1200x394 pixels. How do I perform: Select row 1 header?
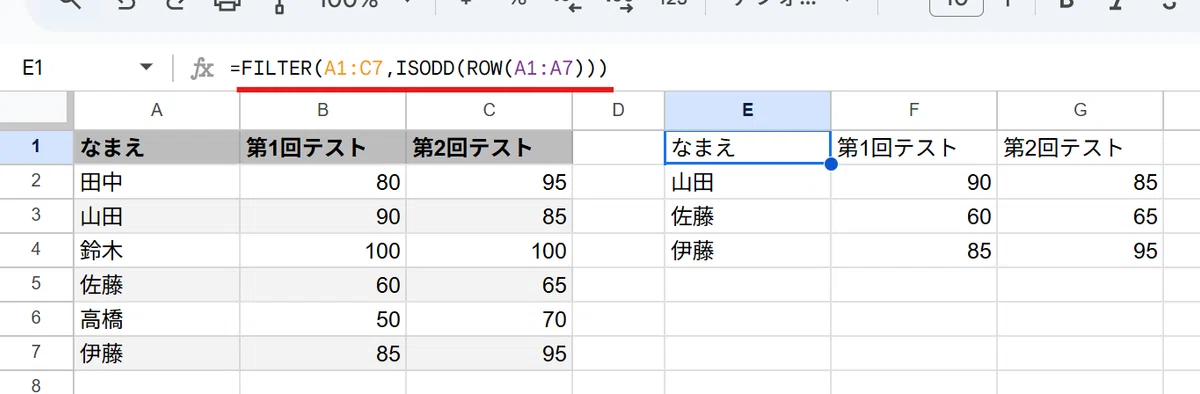pos(36,148)
